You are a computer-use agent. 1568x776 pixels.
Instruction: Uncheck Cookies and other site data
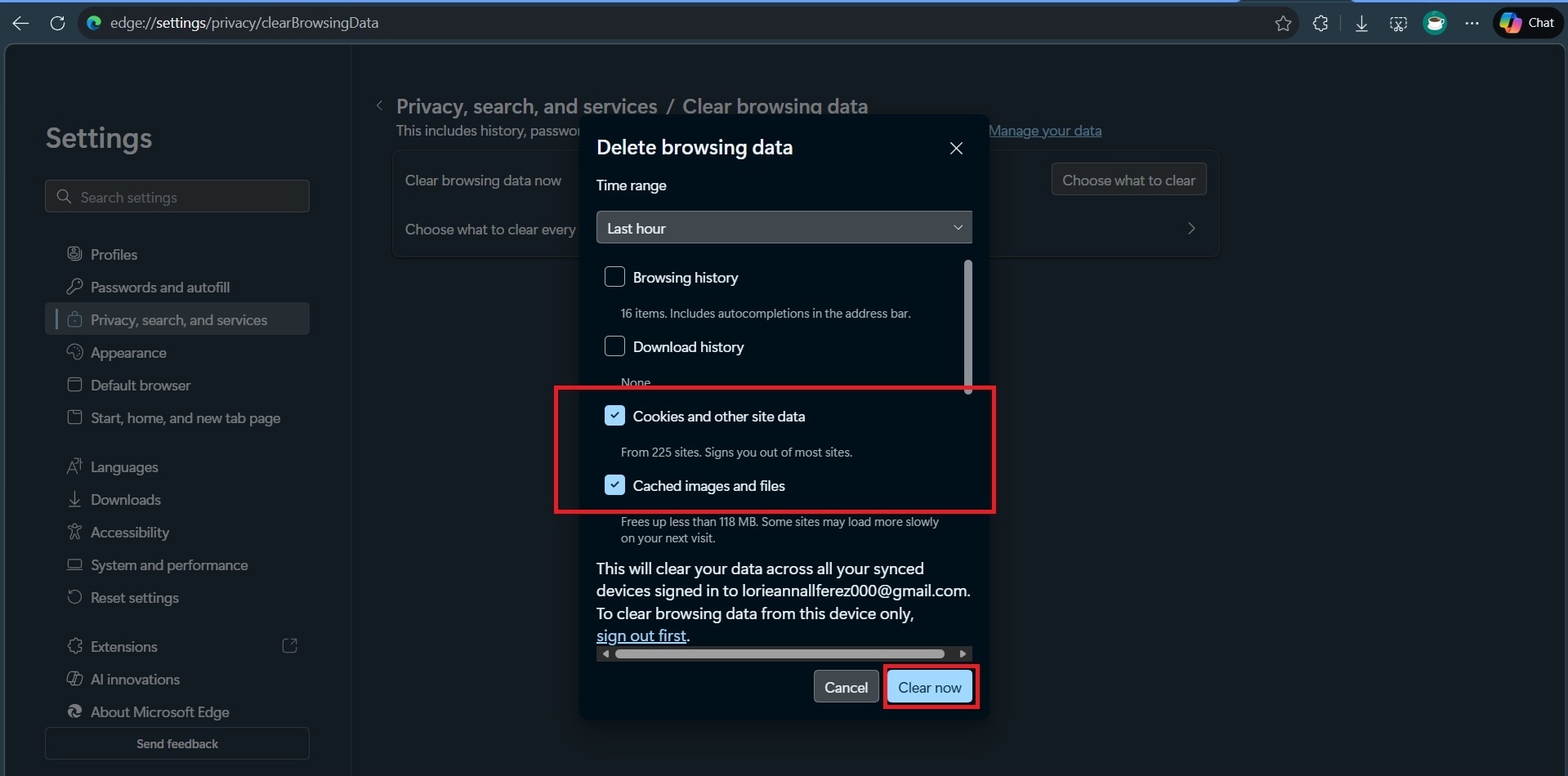click(614, 416)
